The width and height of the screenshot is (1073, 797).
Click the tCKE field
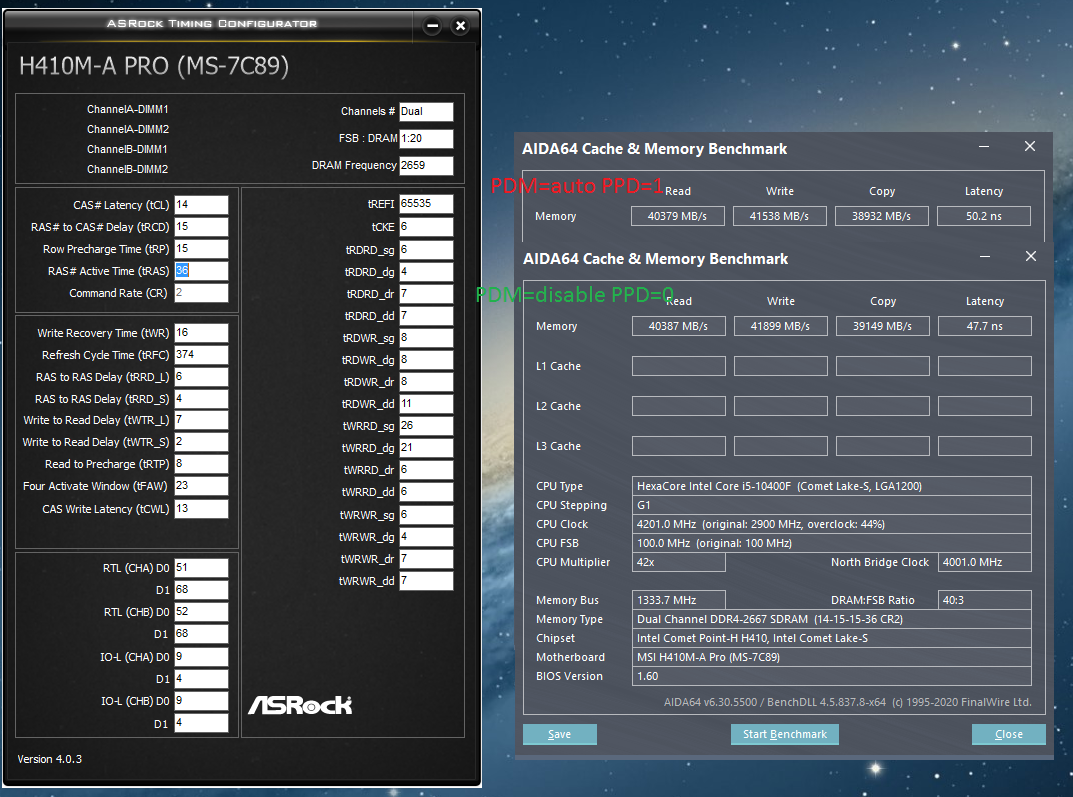pyautogui.click(x=426, y=227)
